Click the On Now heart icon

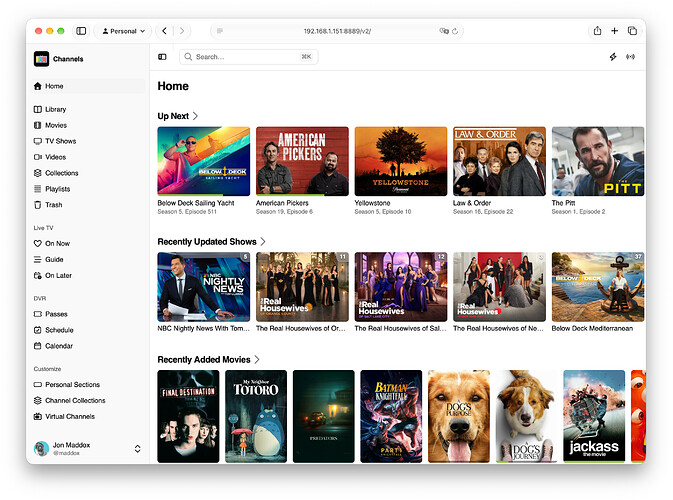[38, 243]
